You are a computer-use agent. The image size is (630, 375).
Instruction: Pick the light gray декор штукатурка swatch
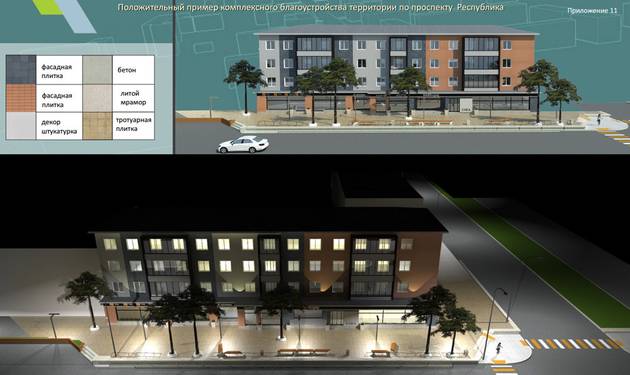(21, 126)
